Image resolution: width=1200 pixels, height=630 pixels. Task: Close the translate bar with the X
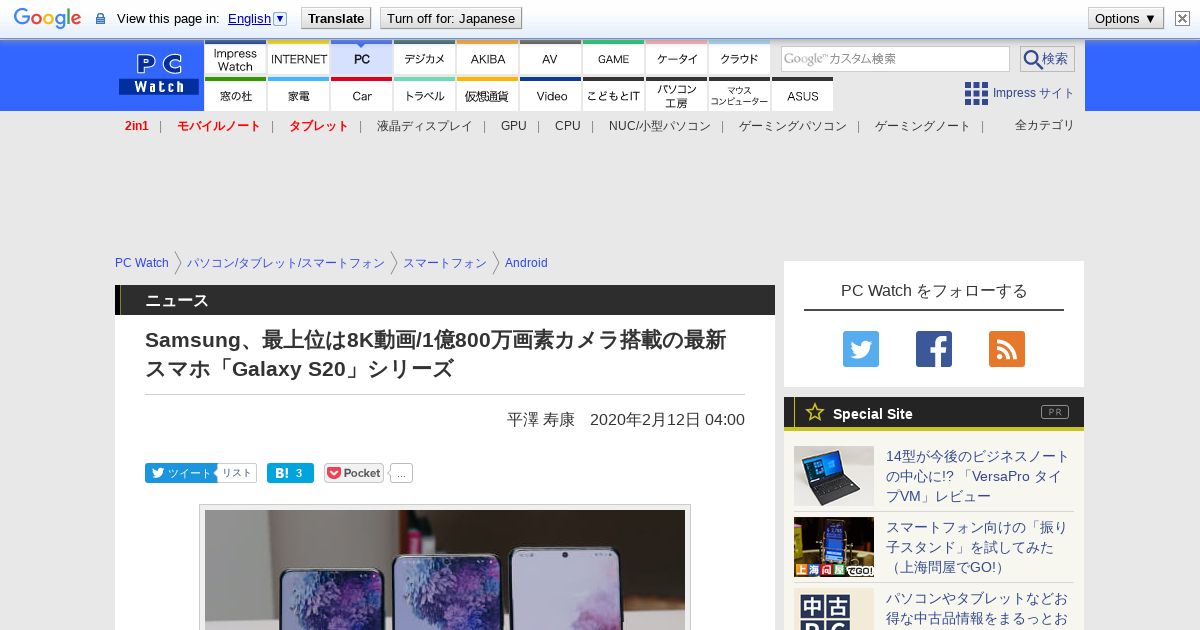[x=1182, y=18]
